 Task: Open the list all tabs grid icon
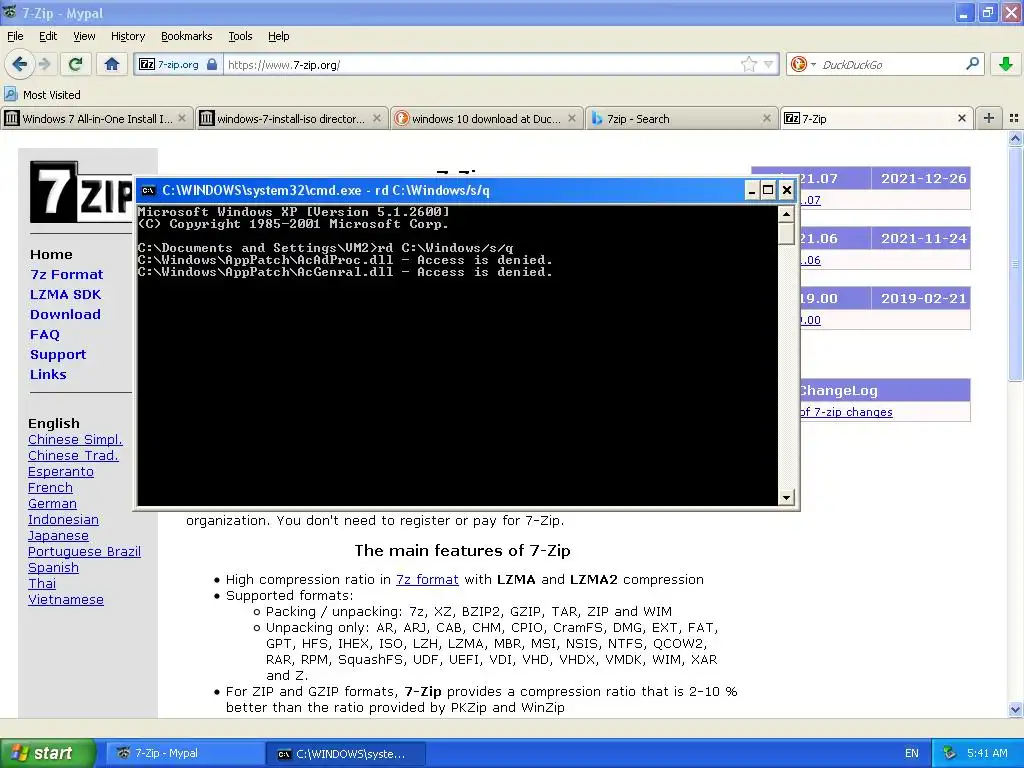coord(1014,118)
